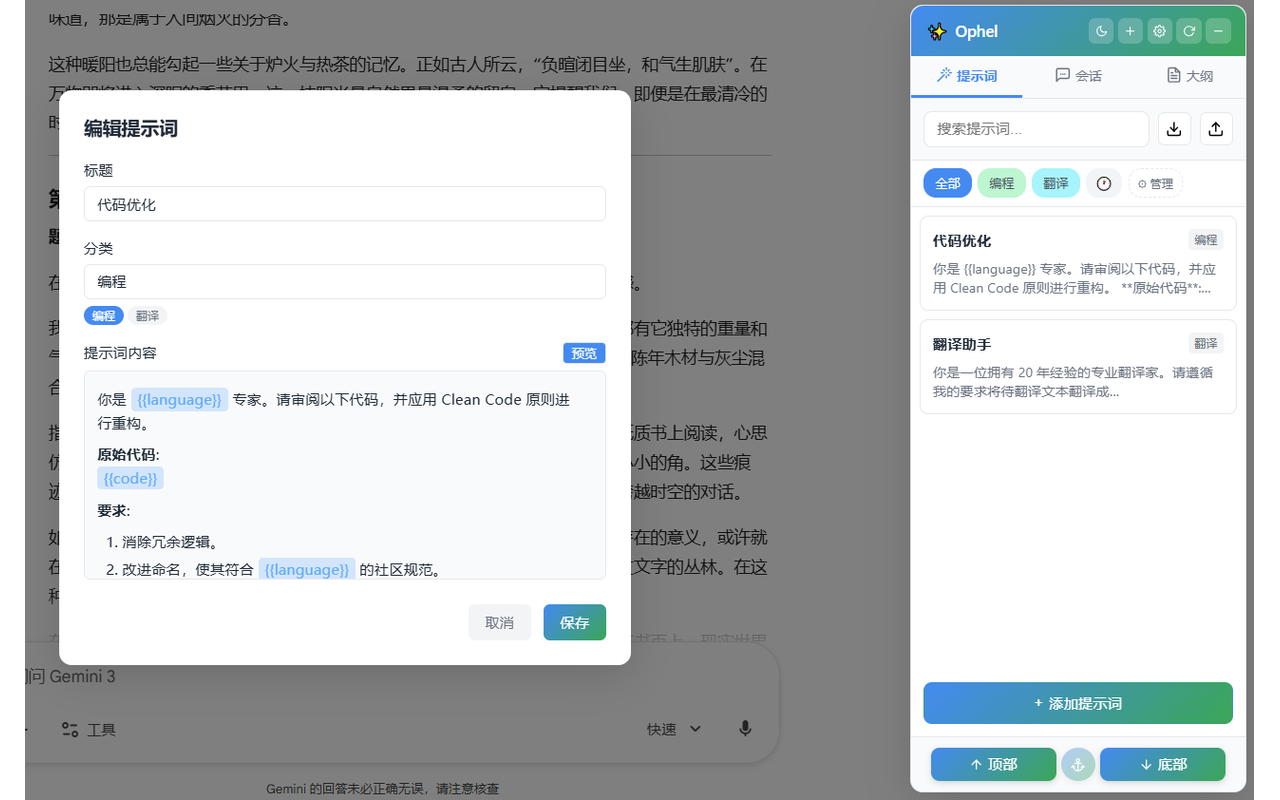This screenshot has height=800, width=1280.
Task: Switch to the 大纲 tab
Action: [1189, 75]
